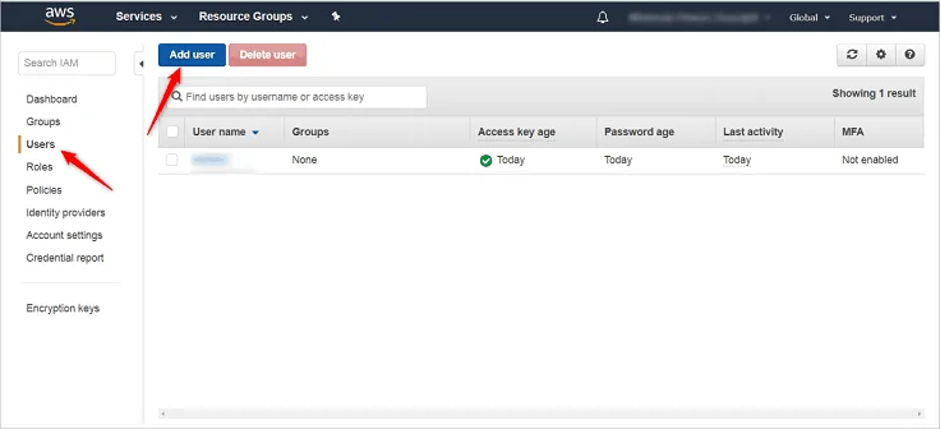The height and width of the screenshot is (429, 941).
Task: Open Account settings page
Action: (64, 235)
